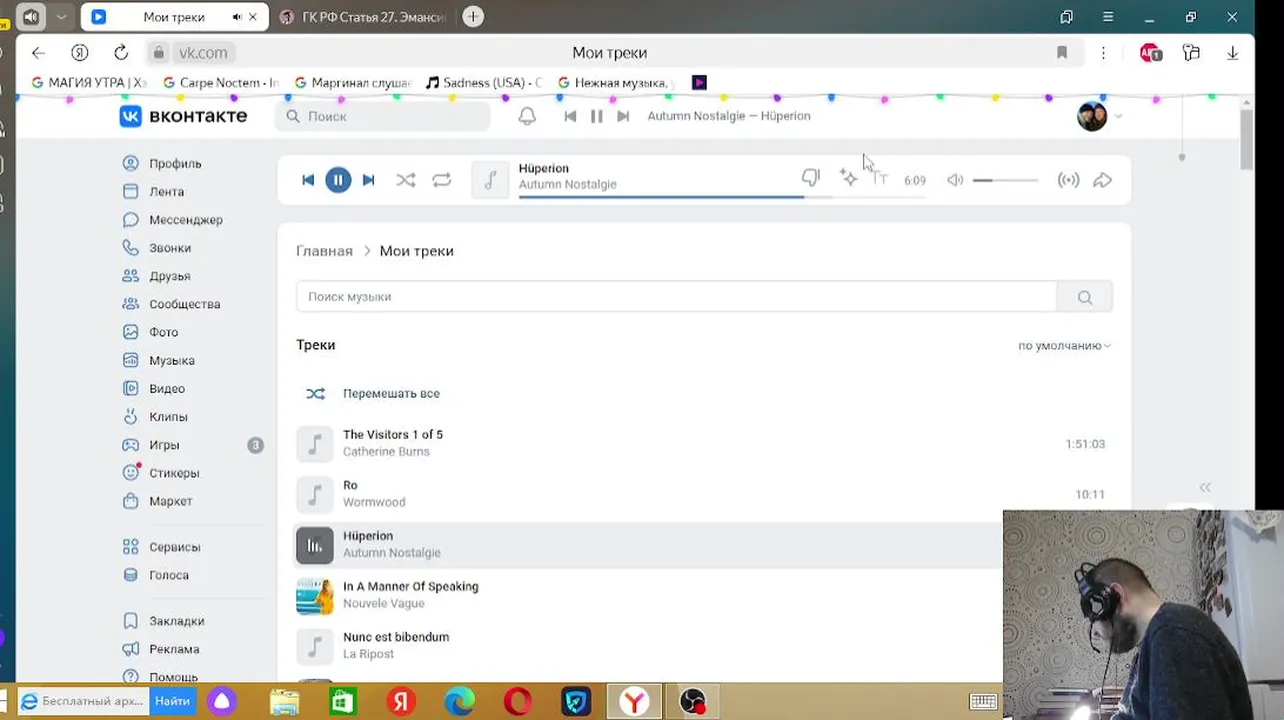Viewport: 1284px width, 720px height.
Task: Click the Игры gamepad icon
Action: click(x=130, y=444)
